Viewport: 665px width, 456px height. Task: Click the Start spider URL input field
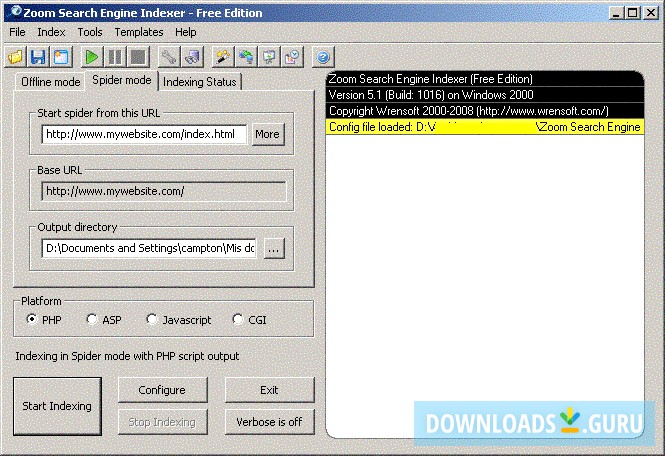pos(144,134)
